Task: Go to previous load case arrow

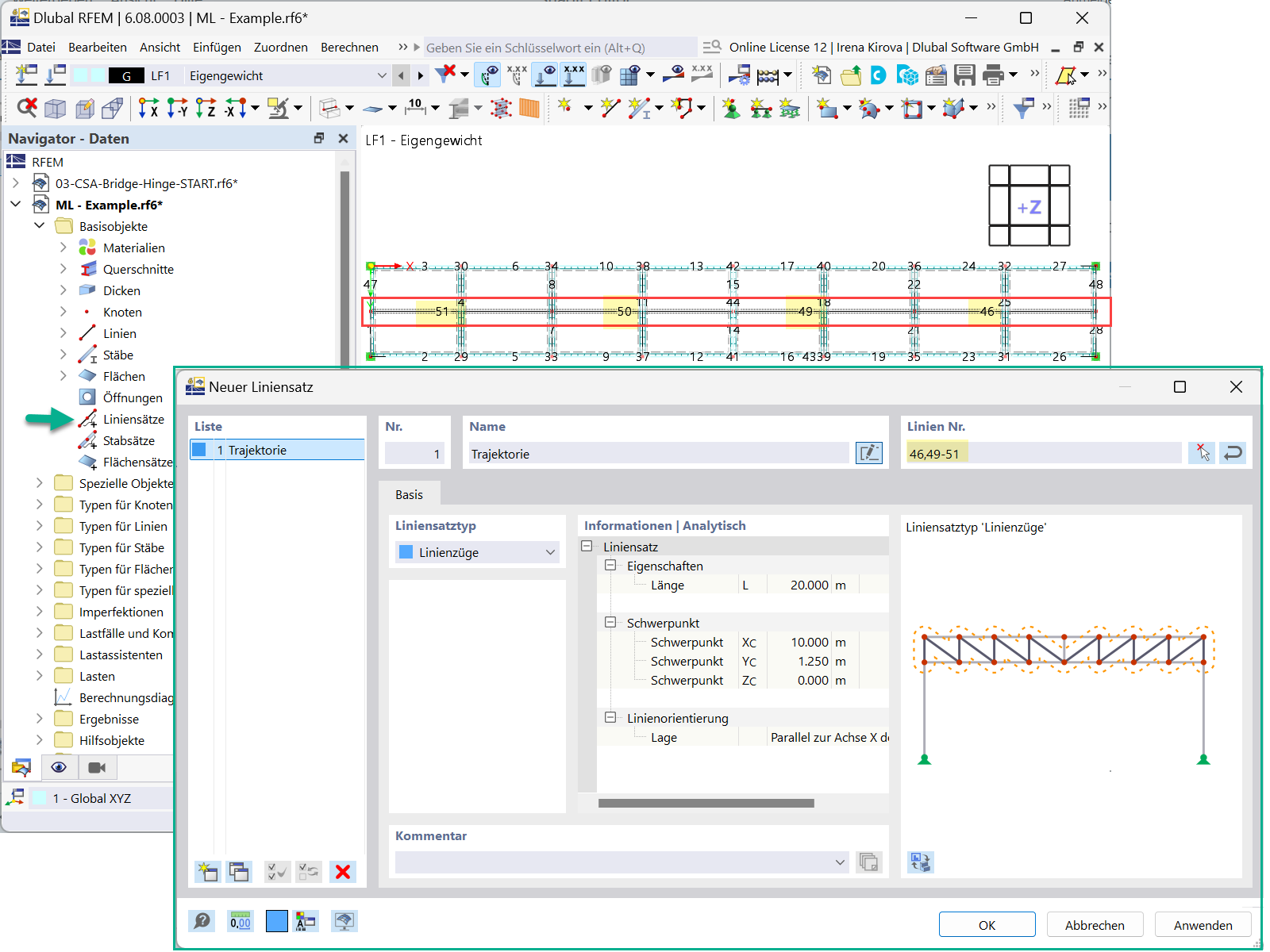Action: pos(402,75)
